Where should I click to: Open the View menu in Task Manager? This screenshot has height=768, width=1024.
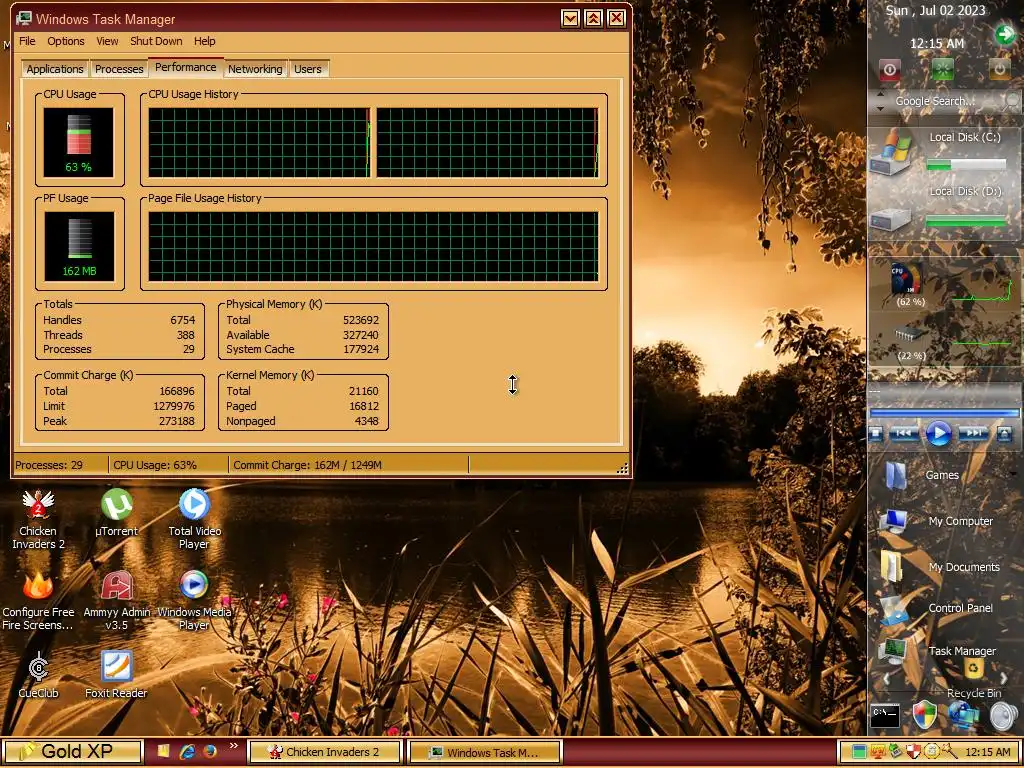(x=107, y=41)
